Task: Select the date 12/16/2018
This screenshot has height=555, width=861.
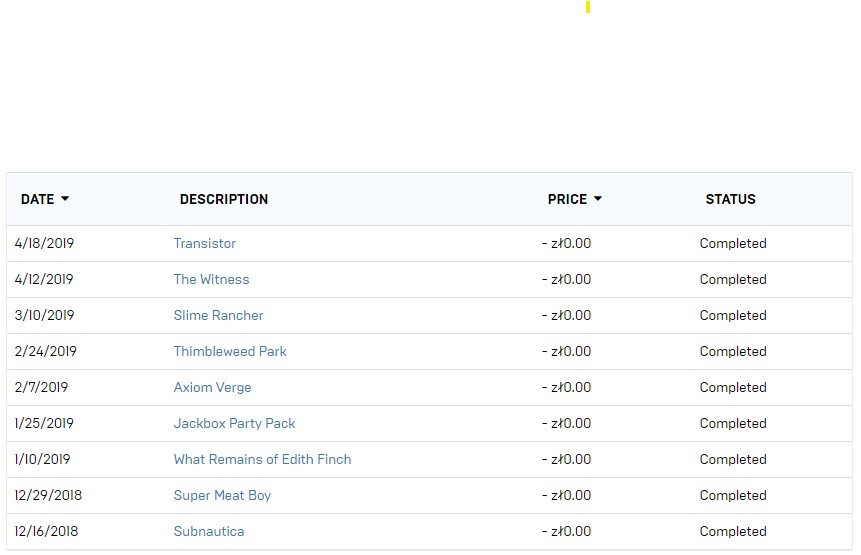Action: (x=47, y=531)
